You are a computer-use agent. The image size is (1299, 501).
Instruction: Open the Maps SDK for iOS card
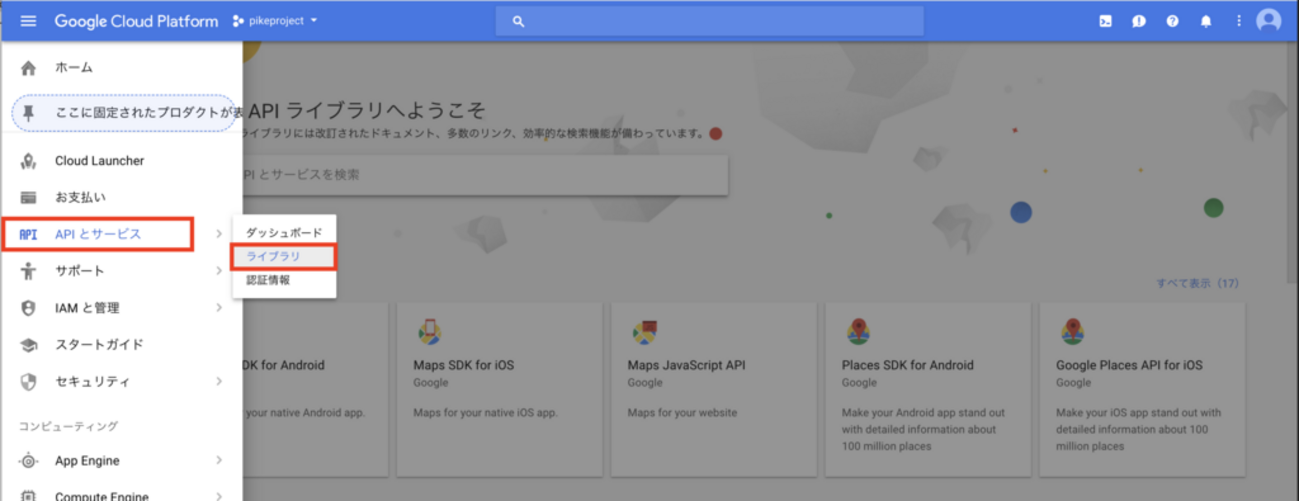tap(500, 388)
